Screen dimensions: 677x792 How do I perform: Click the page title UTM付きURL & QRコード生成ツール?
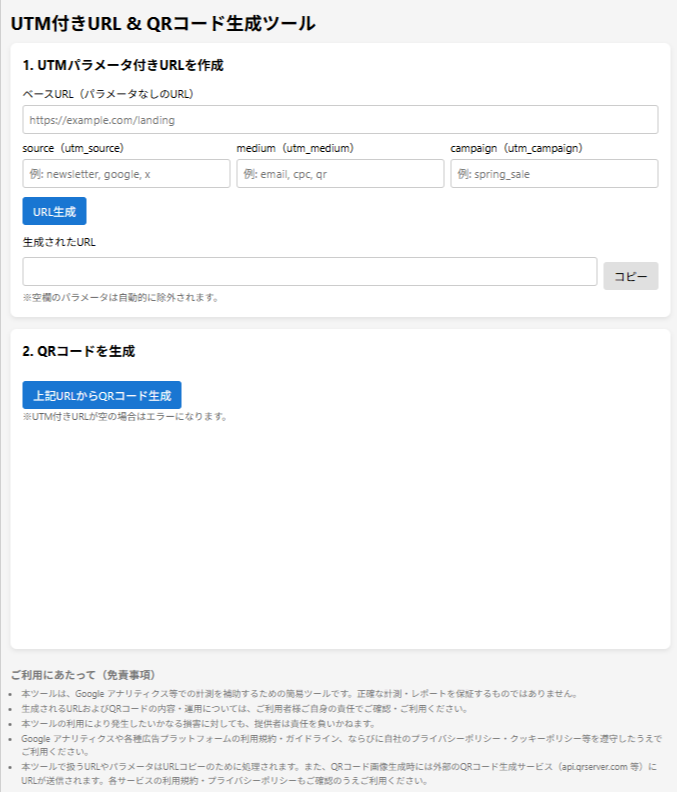point(163,22)
